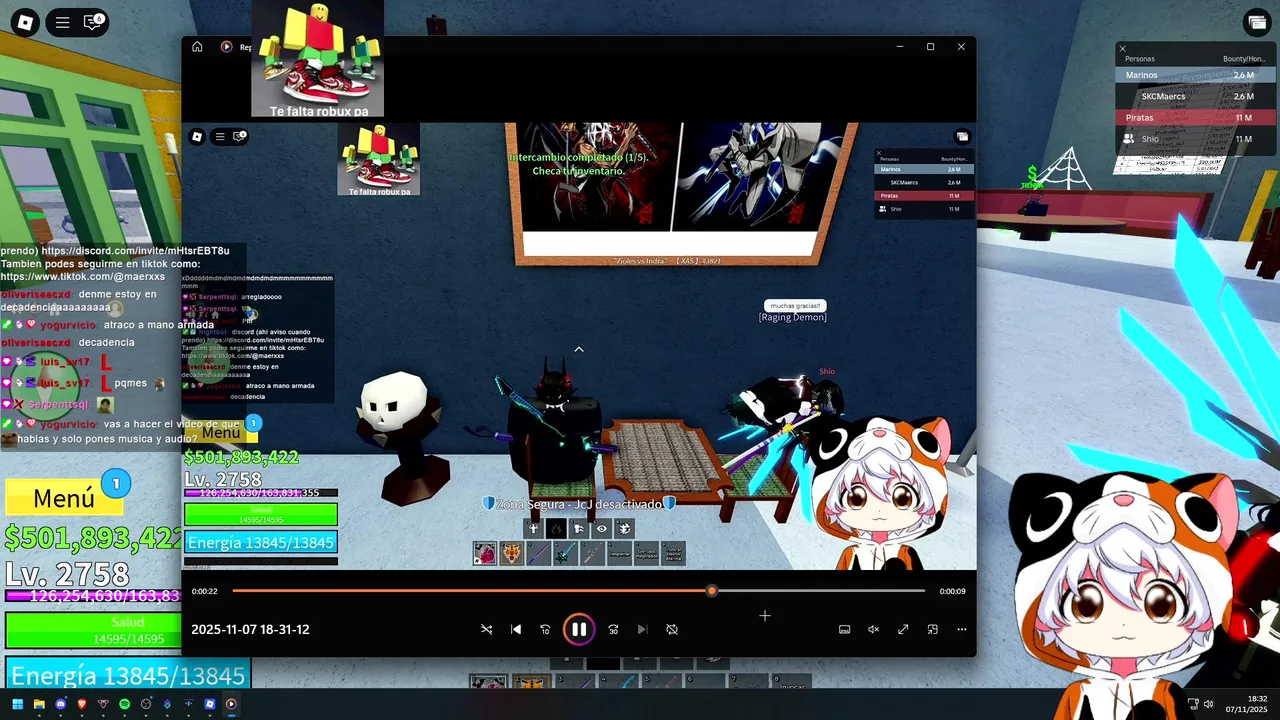Click yogurvicio's 'vas a hacer el video' message
Viewport: 1280px width, 720px height.
[x=120, y=431]
